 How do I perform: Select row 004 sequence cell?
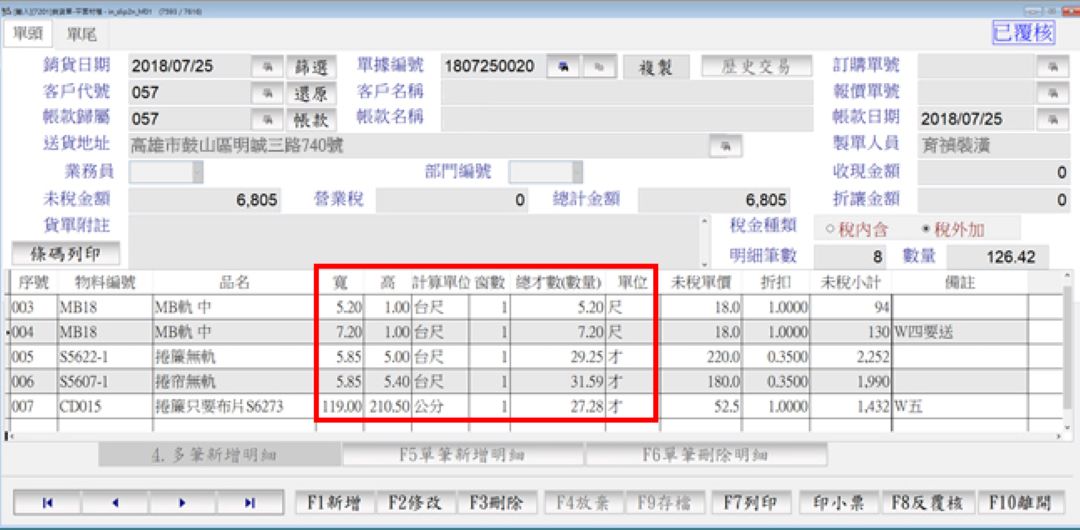click(34, 333)
